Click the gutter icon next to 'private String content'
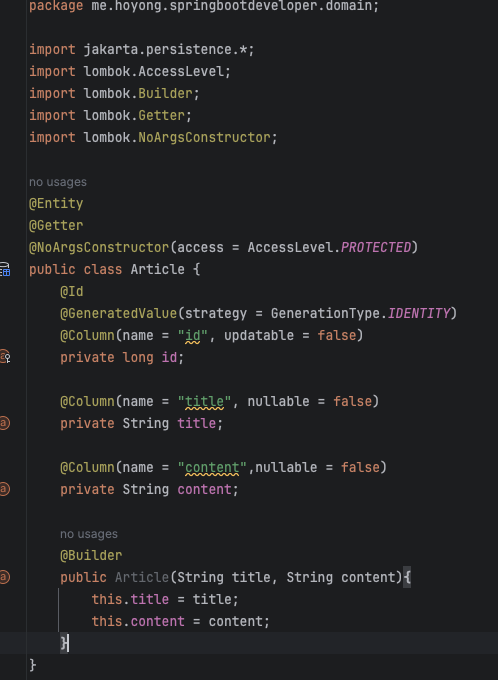Image resolution: width=498 pixels, height=680 pixels. click(x=4, y=489)
